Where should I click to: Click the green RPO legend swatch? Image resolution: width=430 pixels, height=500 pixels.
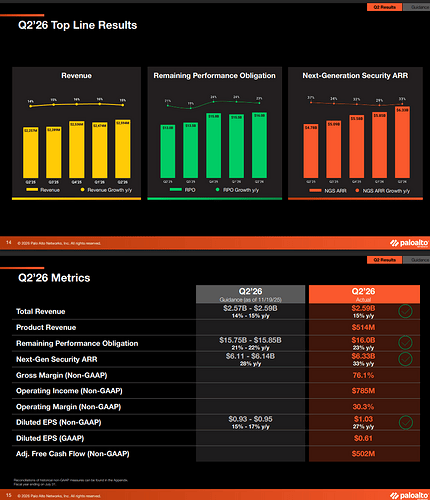click(176, 190)
